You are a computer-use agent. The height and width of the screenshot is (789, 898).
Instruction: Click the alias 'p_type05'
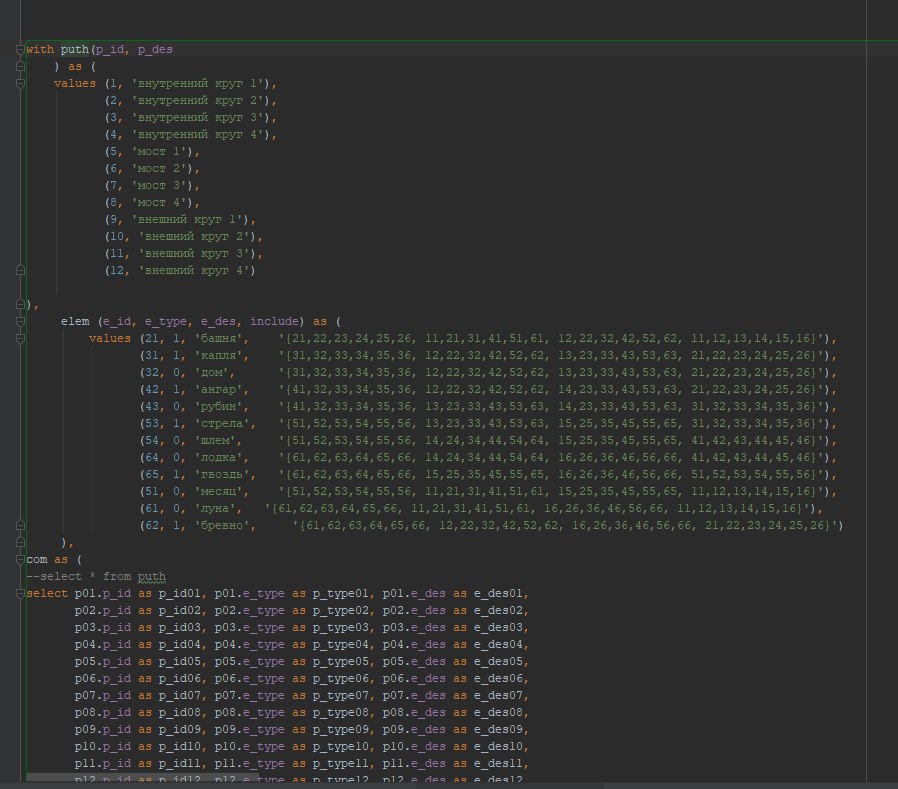coord(340,661)
